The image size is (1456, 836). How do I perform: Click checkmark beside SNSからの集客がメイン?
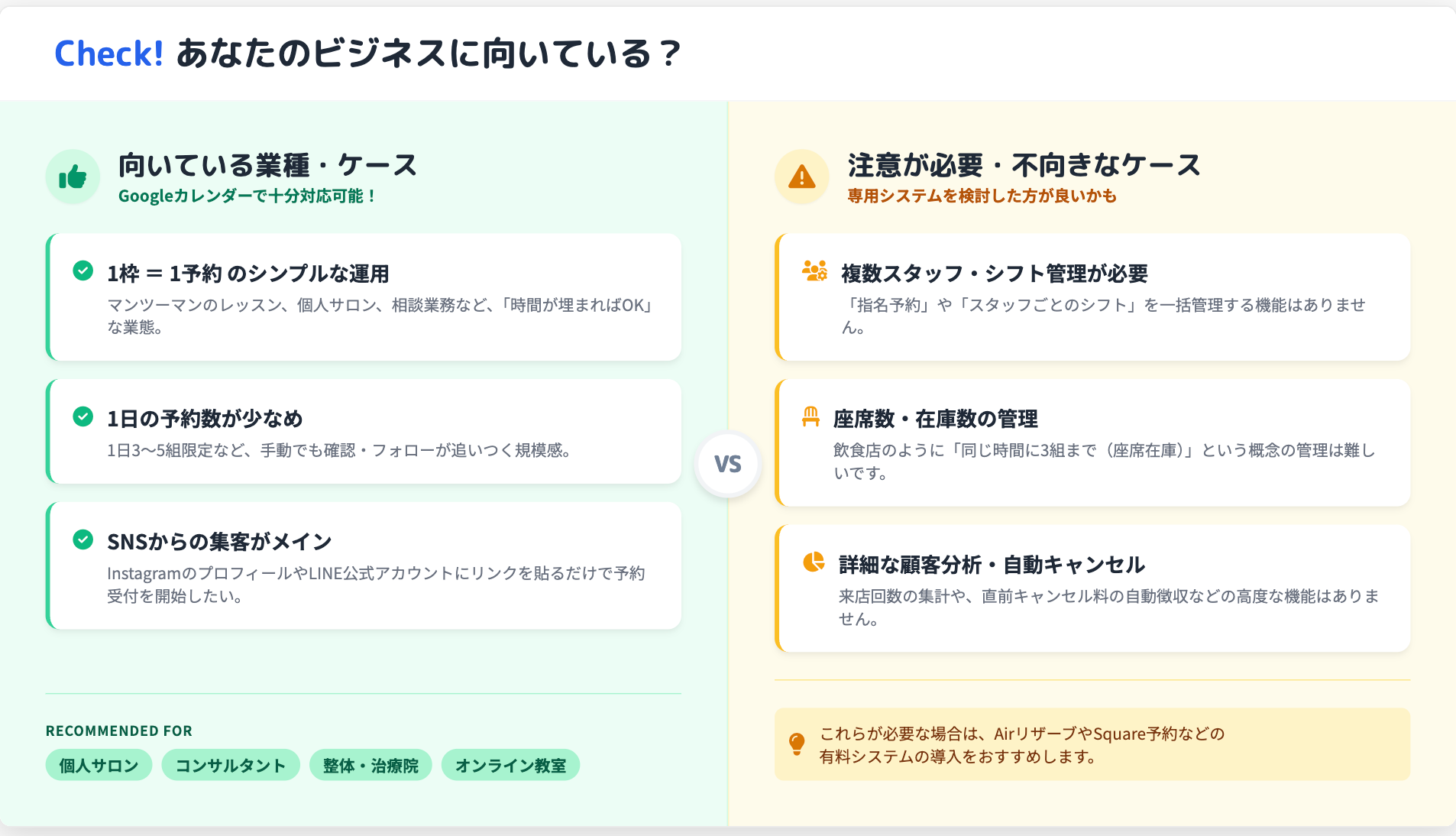[83, 540]
